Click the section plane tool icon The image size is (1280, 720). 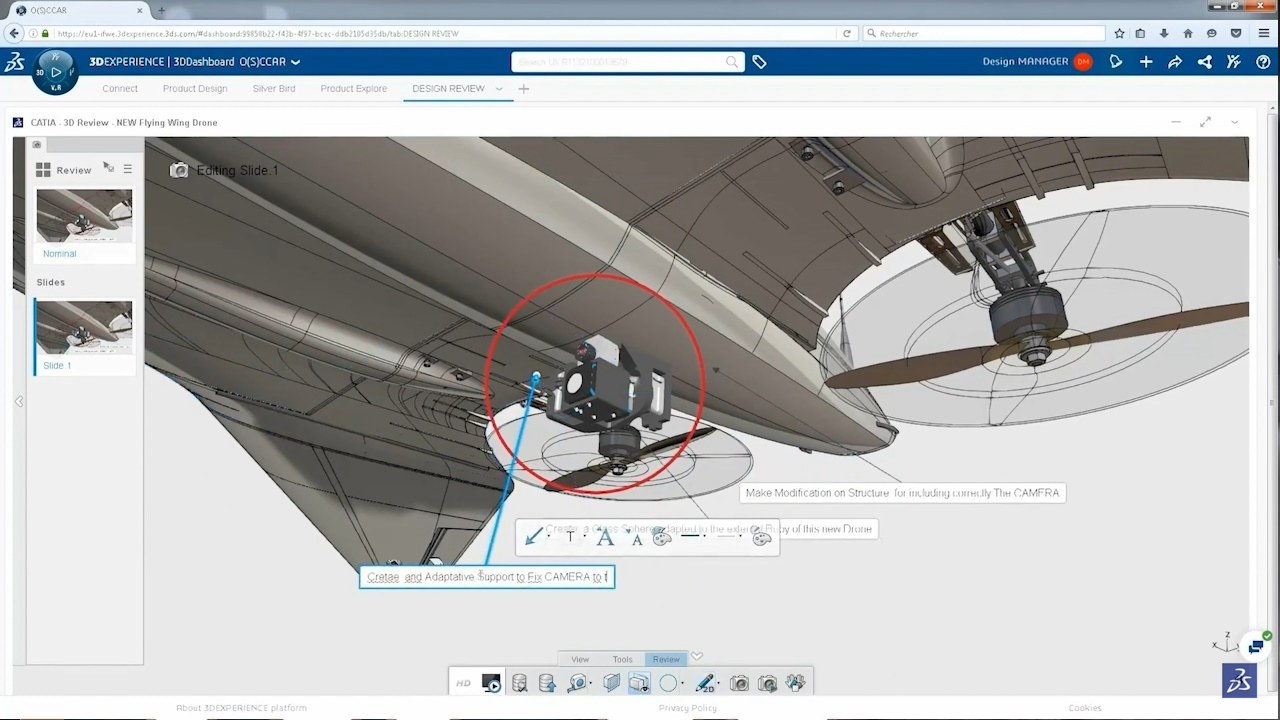[x=610, y=684]
